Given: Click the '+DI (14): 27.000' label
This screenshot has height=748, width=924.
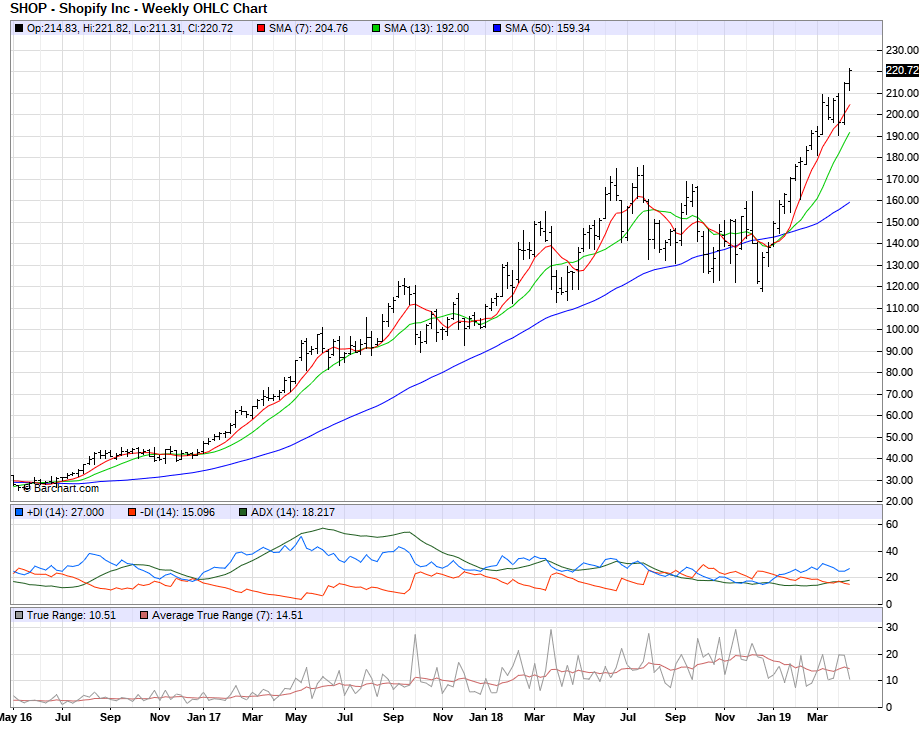Looking at the screenshot, I should coord(65,513).
